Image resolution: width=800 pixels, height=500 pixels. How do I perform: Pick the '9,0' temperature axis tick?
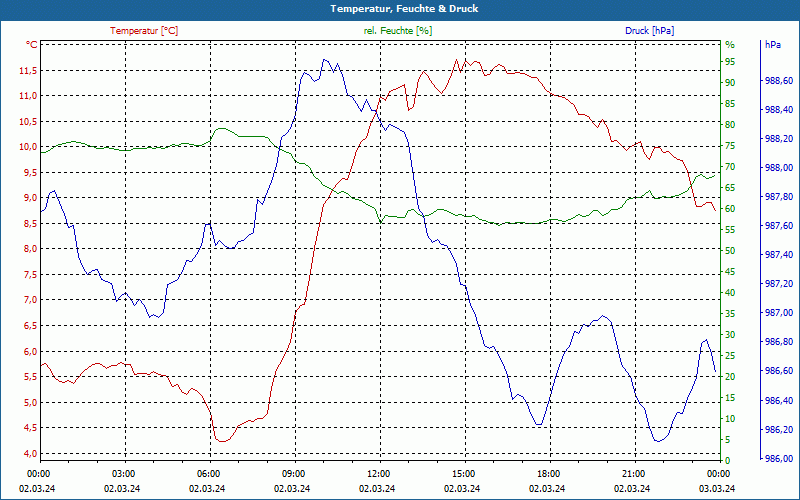[30, 198]
